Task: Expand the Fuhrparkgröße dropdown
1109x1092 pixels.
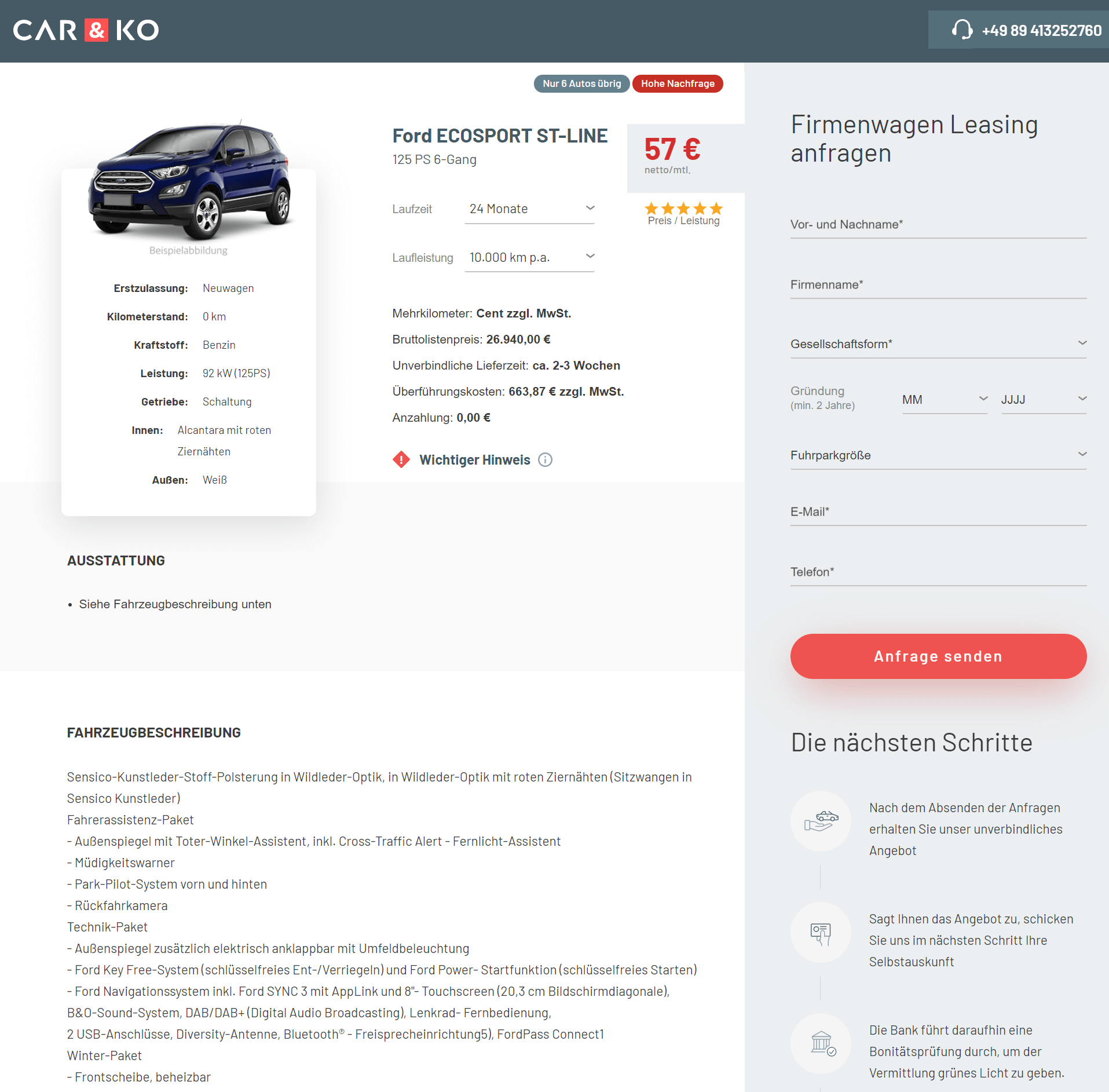Action: pyautogui.click(x=938, y=455)
